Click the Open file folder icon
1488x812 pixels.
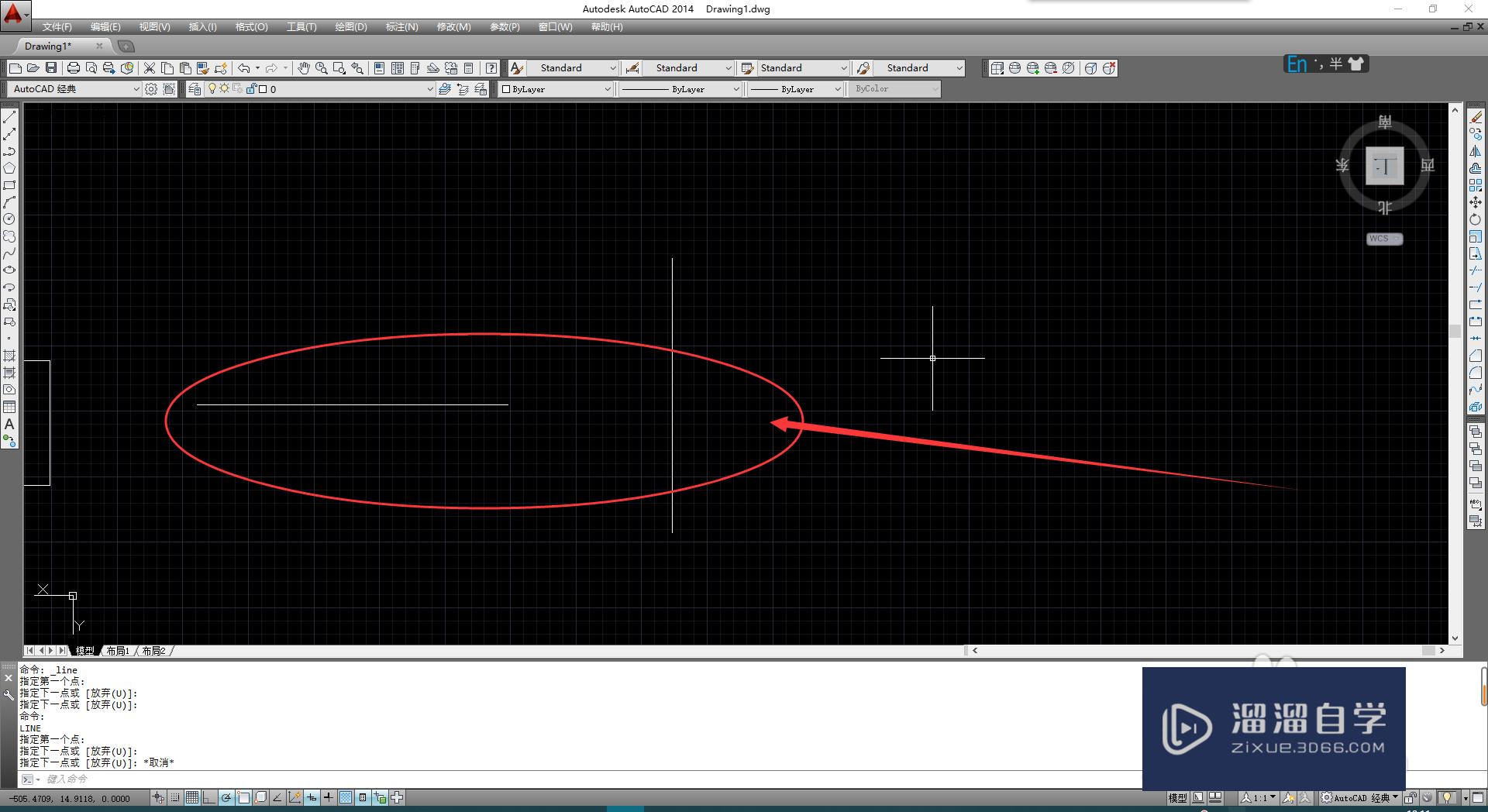(x=33, y=68)
